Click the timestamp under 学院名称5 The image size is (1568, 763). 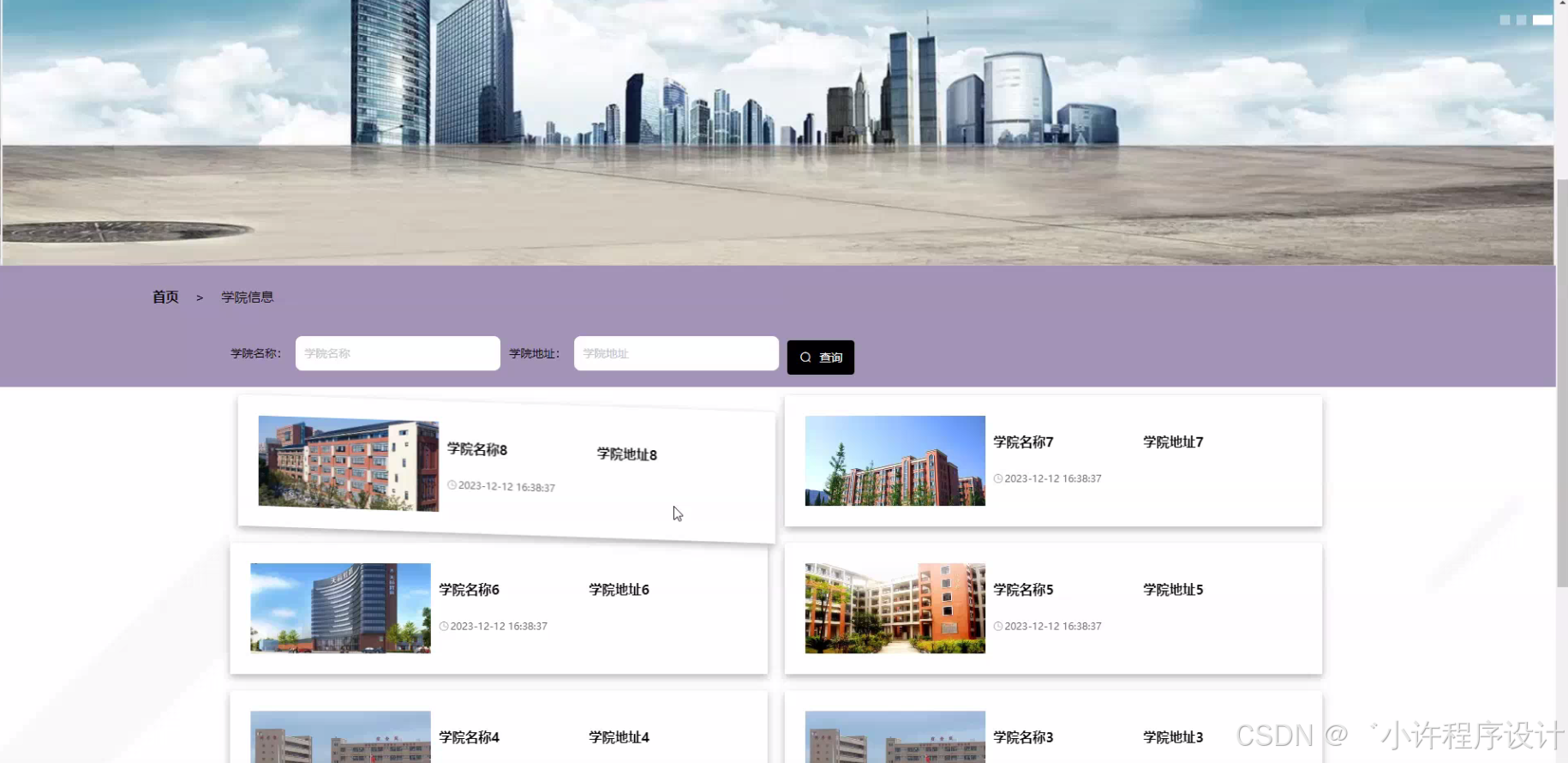(x=1053, y=626)
